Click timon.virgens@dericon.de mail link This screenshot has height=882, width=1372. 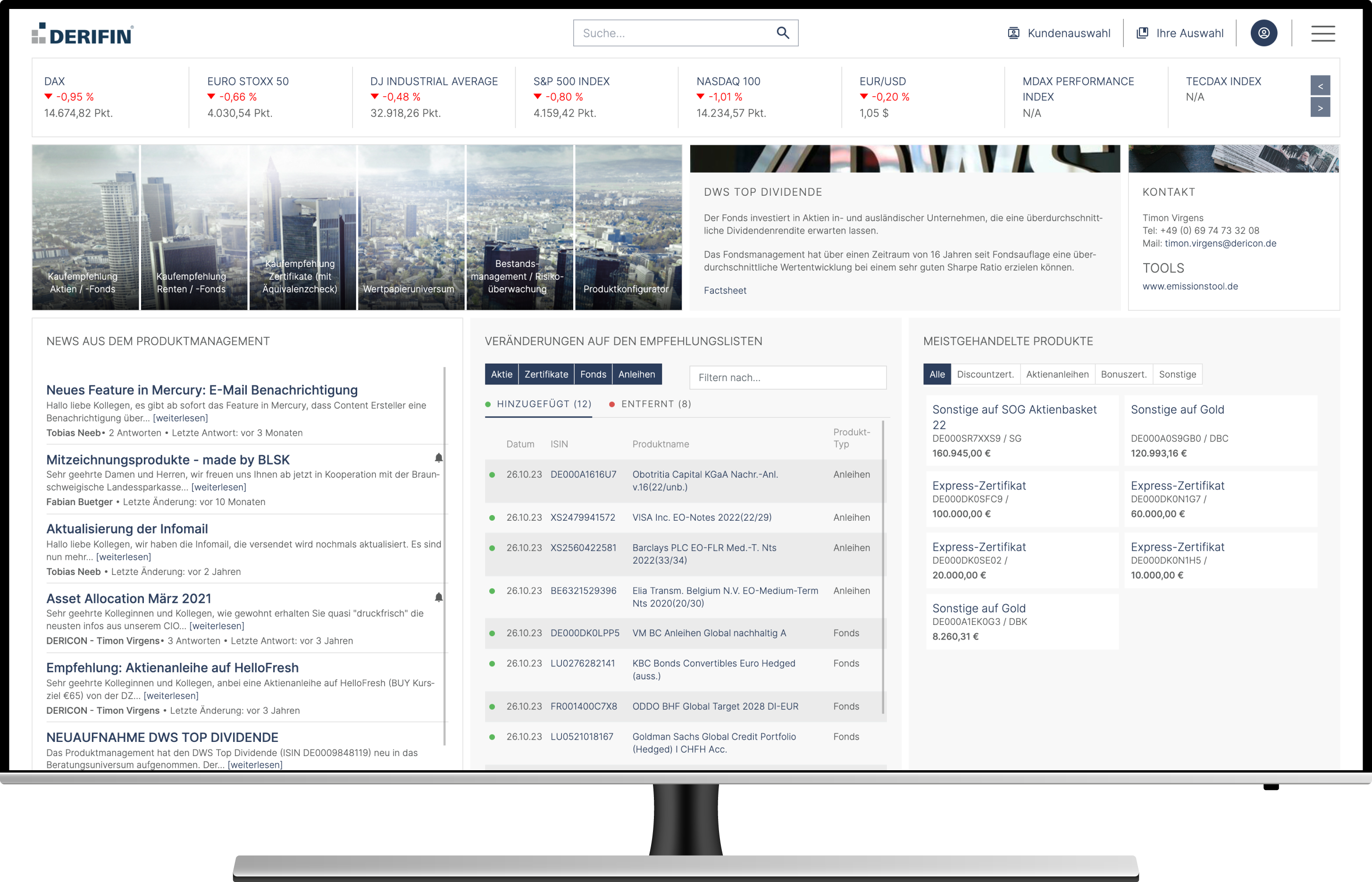1220,243
